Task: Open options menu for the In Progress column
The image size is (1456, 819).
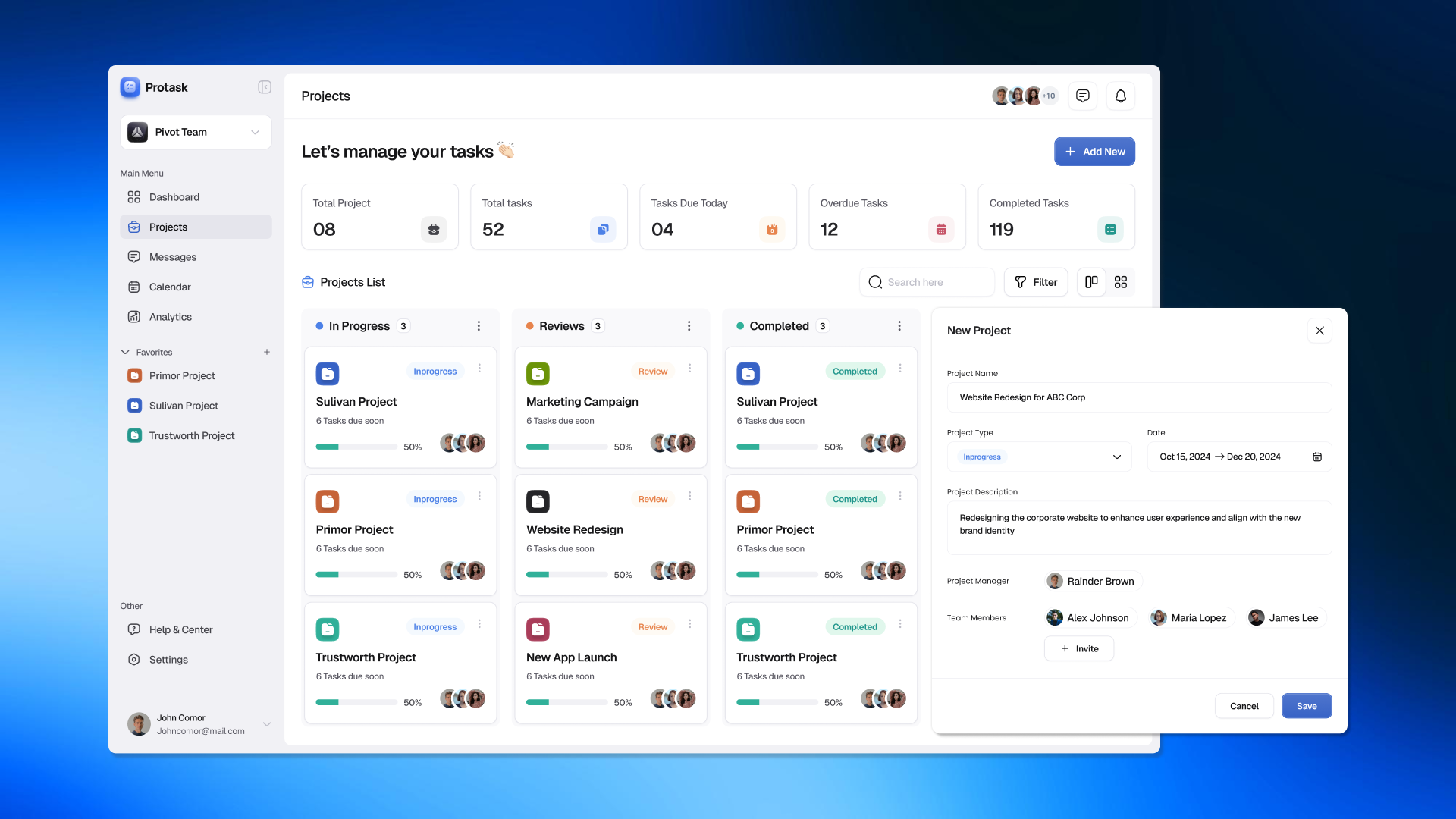Action: (x=479, y=325)
